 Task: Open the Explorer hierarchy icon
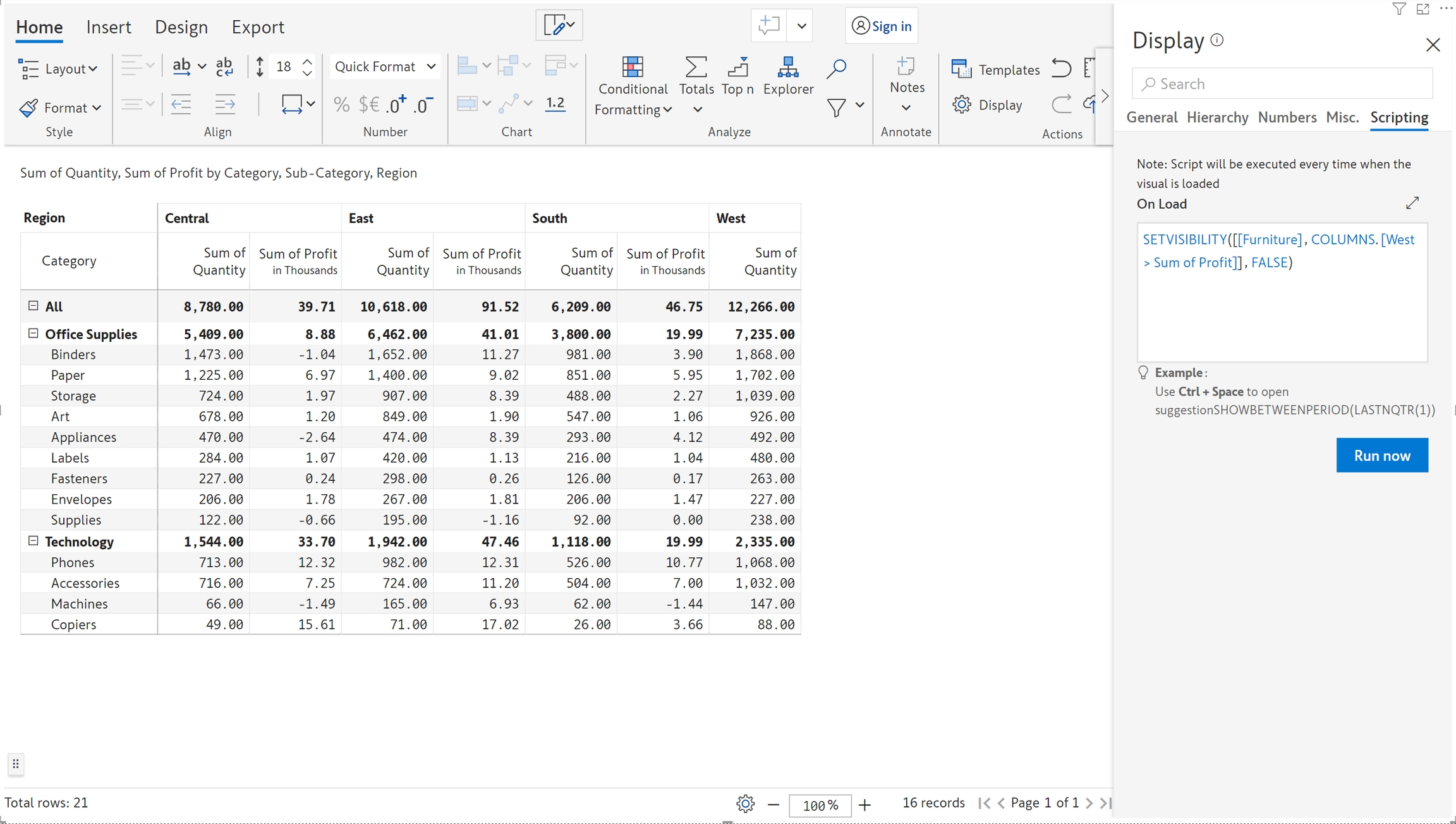pyautogui.click(x=787, y=67)
